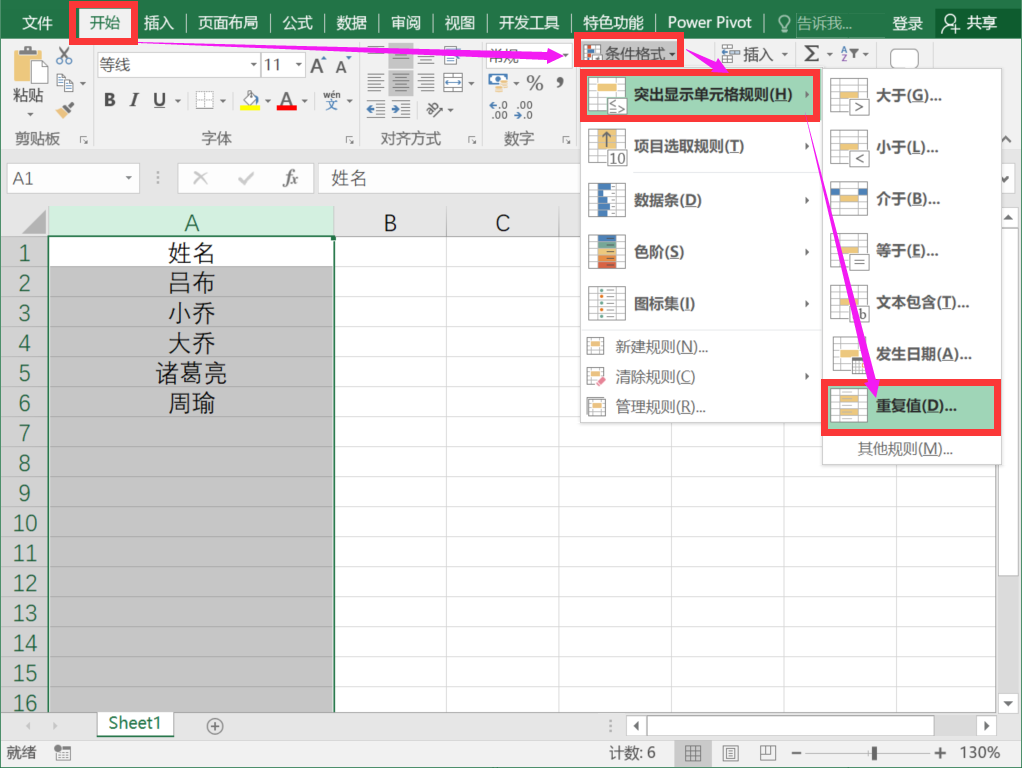Toggle Wrap Text in alignment group
The height and width of the screenshot is (768, 1022).
452,55
